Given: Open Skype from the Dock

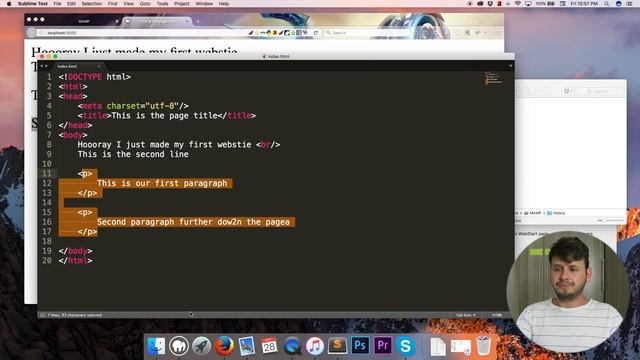Looking at the screenshot, I should click(405, 346).
